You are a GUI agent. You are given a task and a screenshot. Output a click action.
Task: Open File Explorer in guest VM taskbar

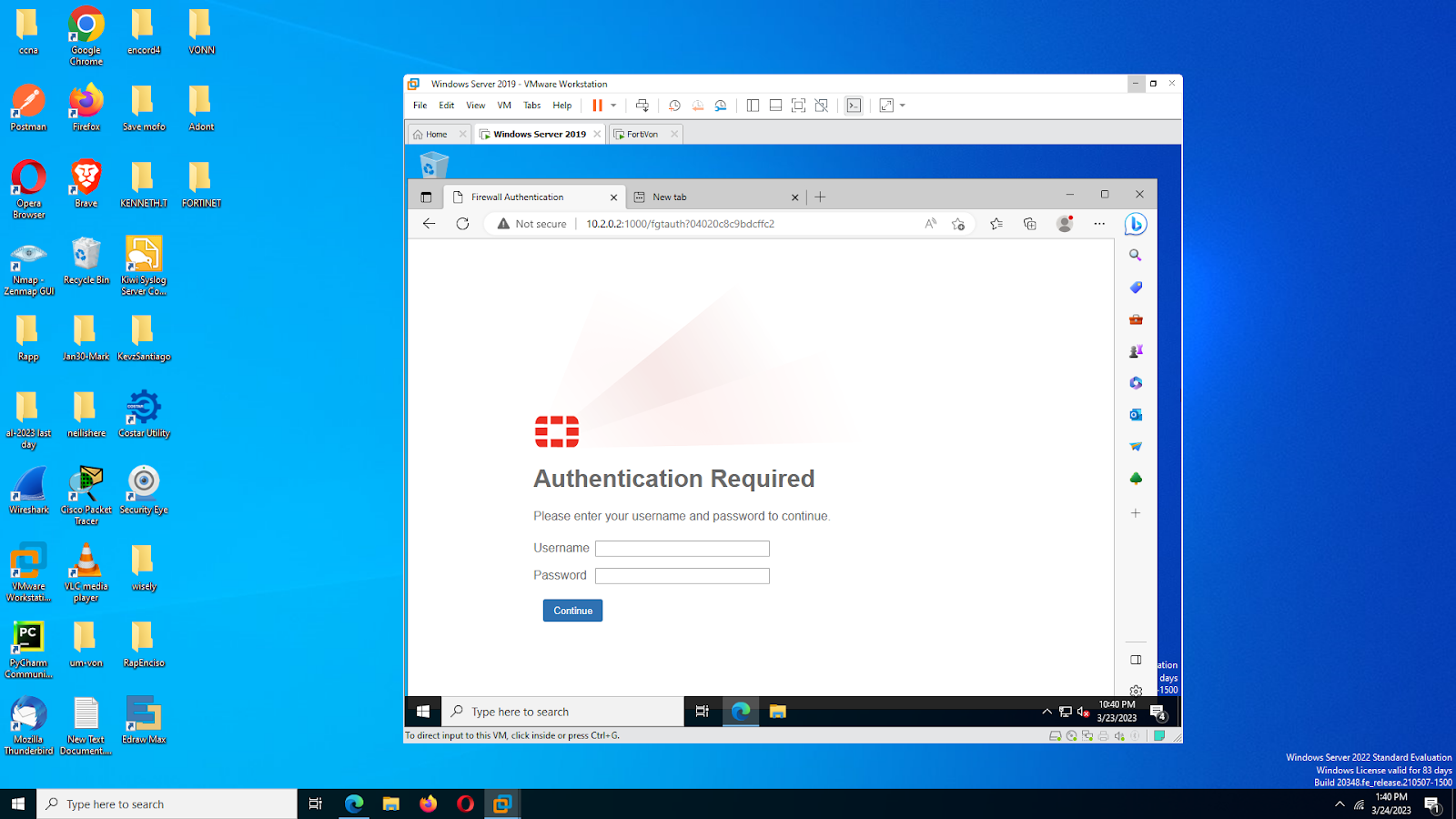pyautogui.click(x=777, y=712)
